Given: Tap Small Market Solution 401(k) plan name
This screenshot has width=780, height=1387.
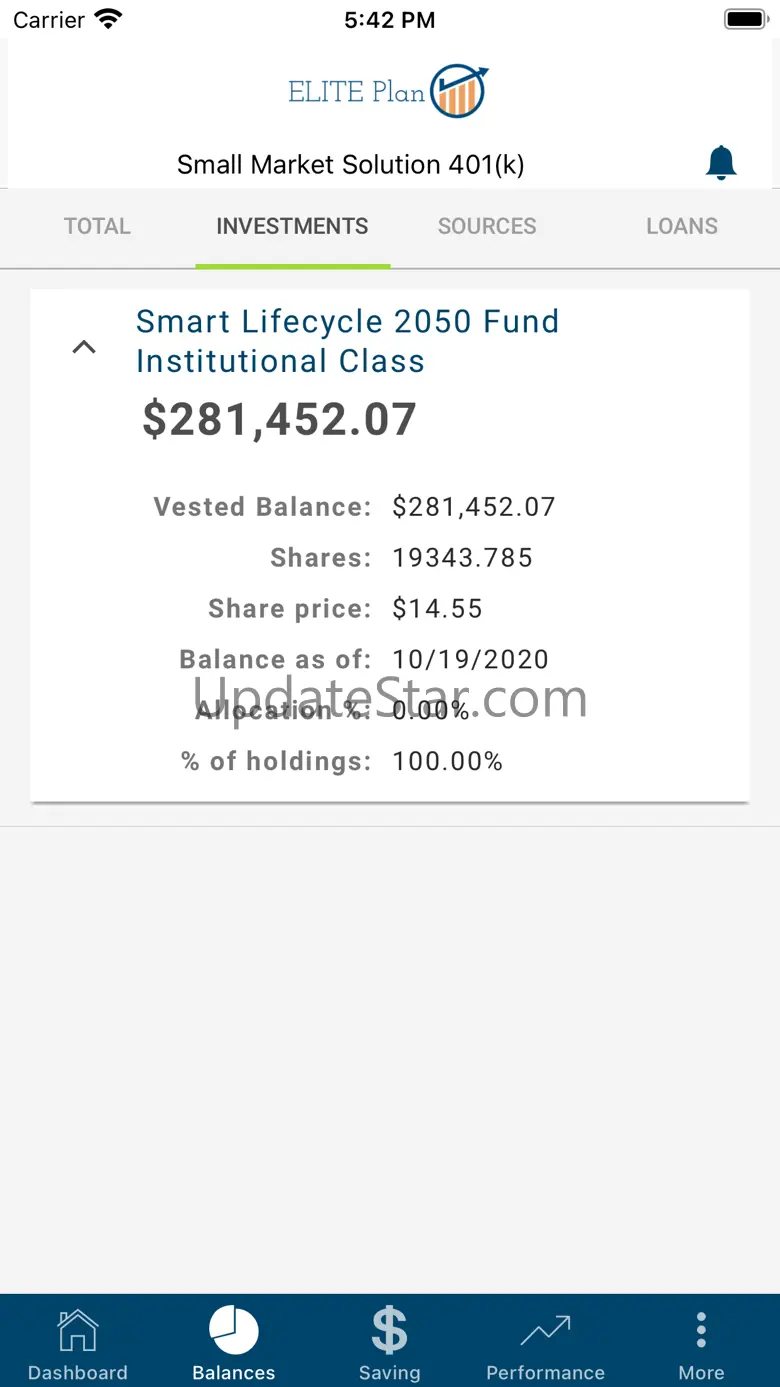Looking at the screenshot, I should (351, 165).
